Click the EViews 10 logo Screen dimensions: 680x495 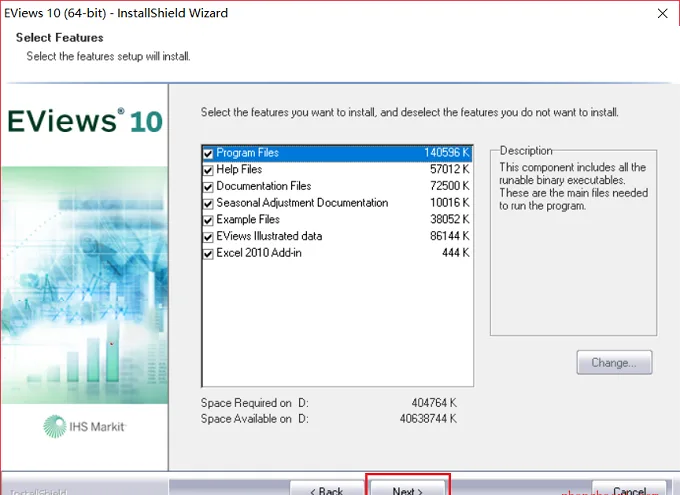tap(85, 121)
